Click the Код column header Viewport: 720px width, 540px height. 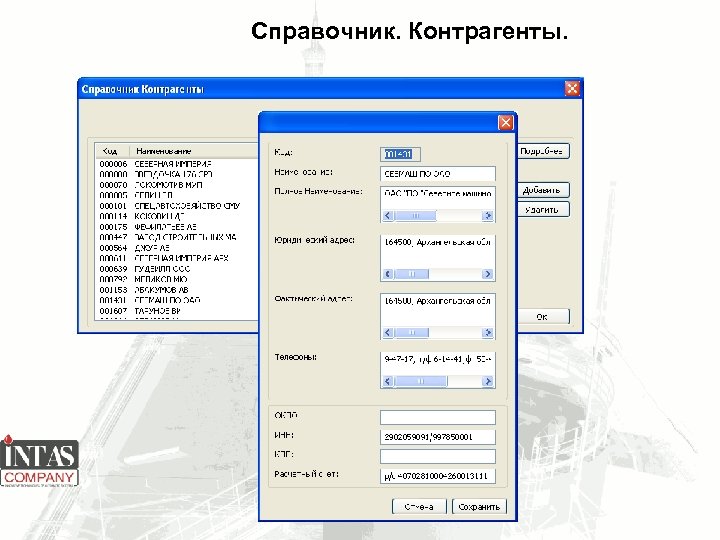(112, 151)
